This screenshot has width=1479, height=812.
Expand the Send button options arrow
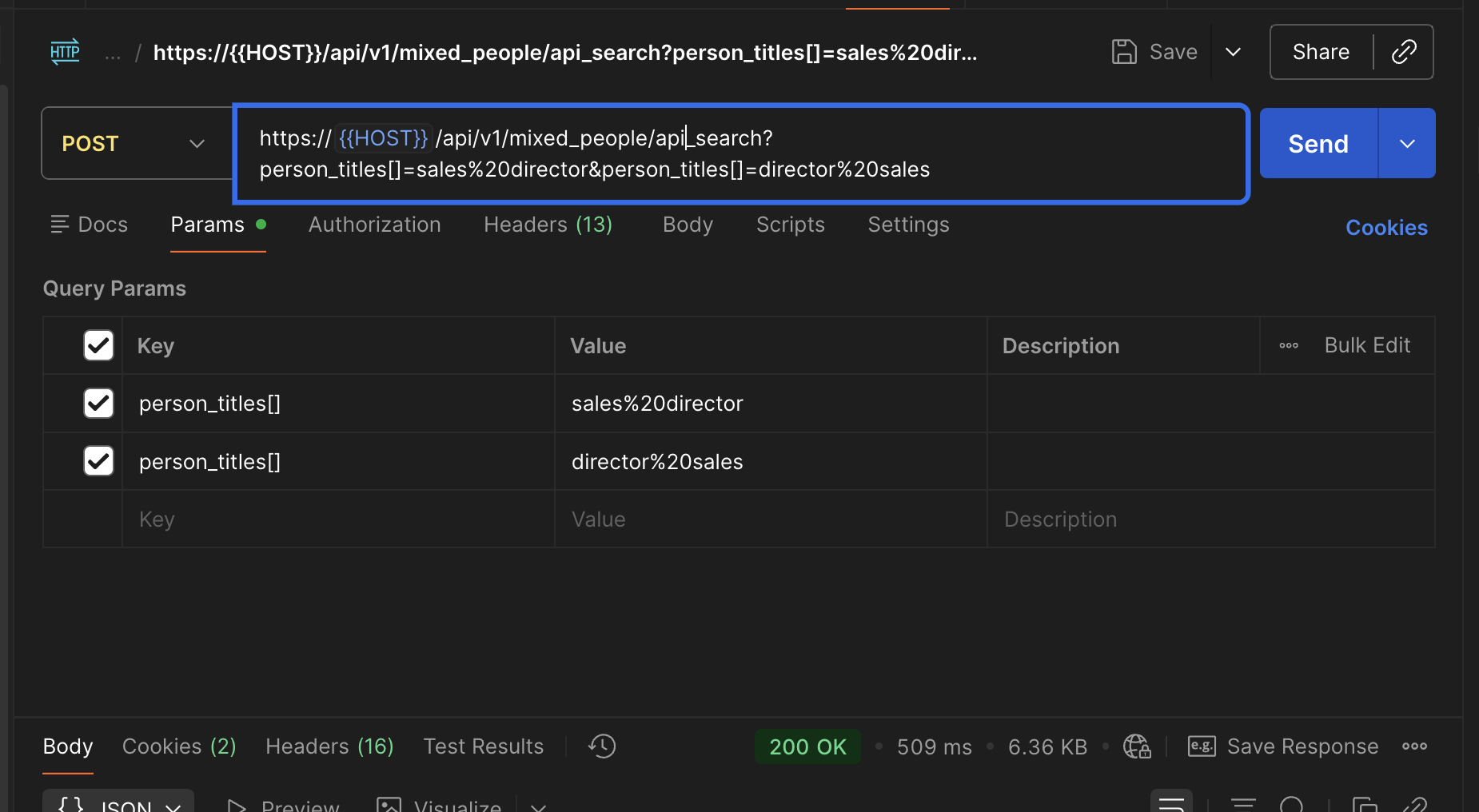tap(1407, 144)
